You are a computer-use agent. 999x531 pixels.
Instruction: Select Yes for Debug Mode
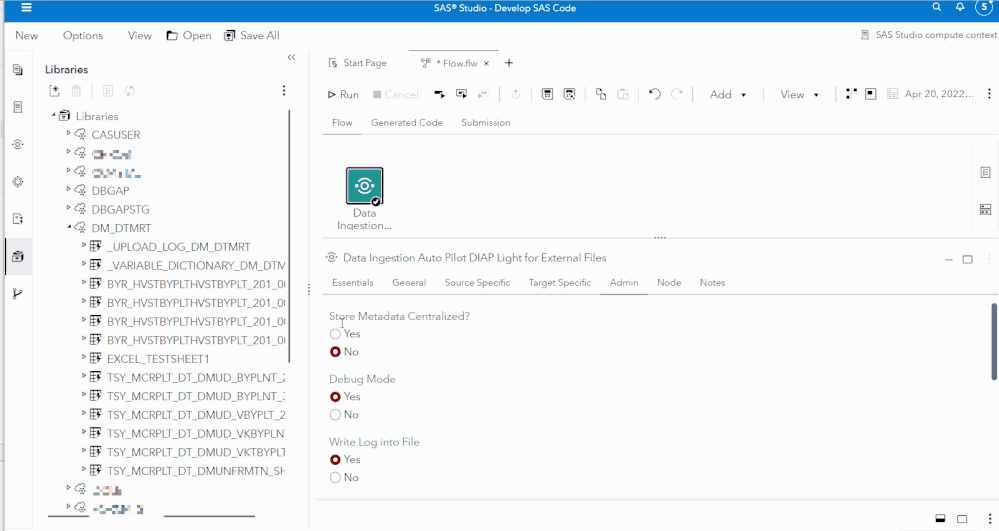[x=335, y=396]
